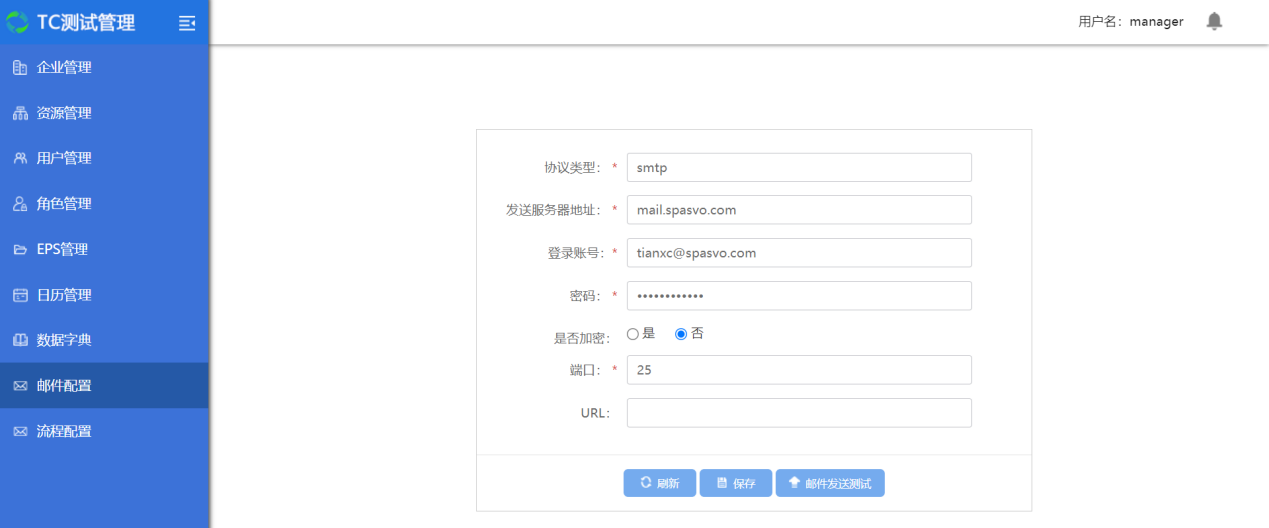Click the 企业管理 building icon
The image size is (1269, 528).
click(x=20, y=68)
